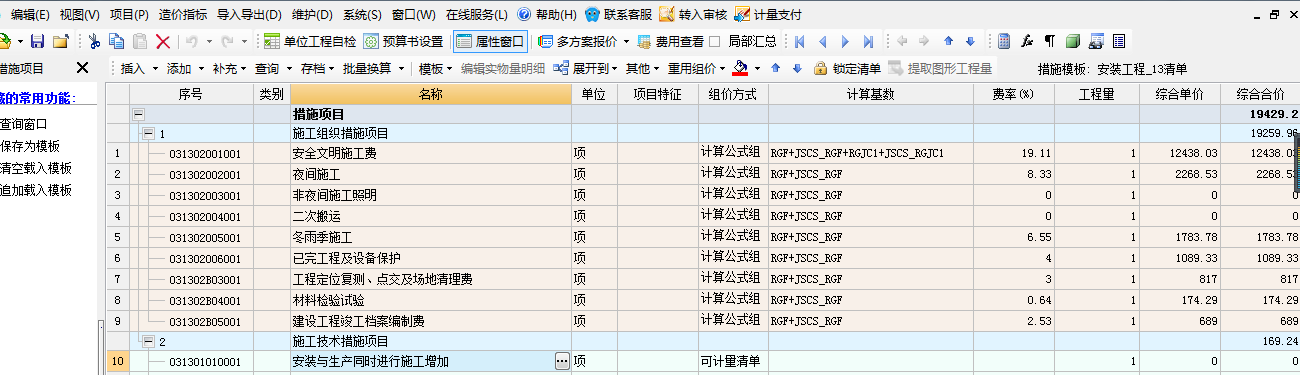1300x375 pixels.
Task: Open 多方案报价 dropdown
Action: pos(584,41)
